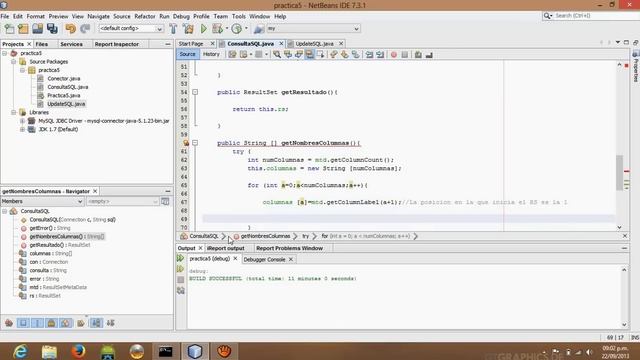Click the New Project toolbar icon
Image resolution: width=640 pixels, height=360 pixels.
pyautogui.click(x=23, y=29)
